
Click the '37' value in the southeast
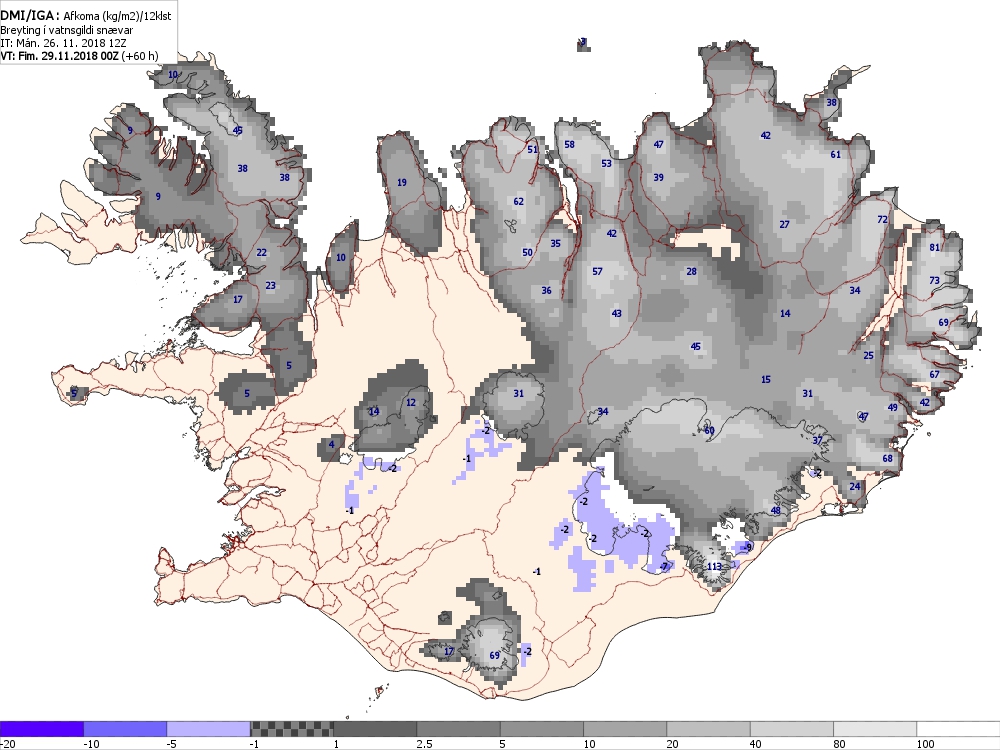(818, 440)
